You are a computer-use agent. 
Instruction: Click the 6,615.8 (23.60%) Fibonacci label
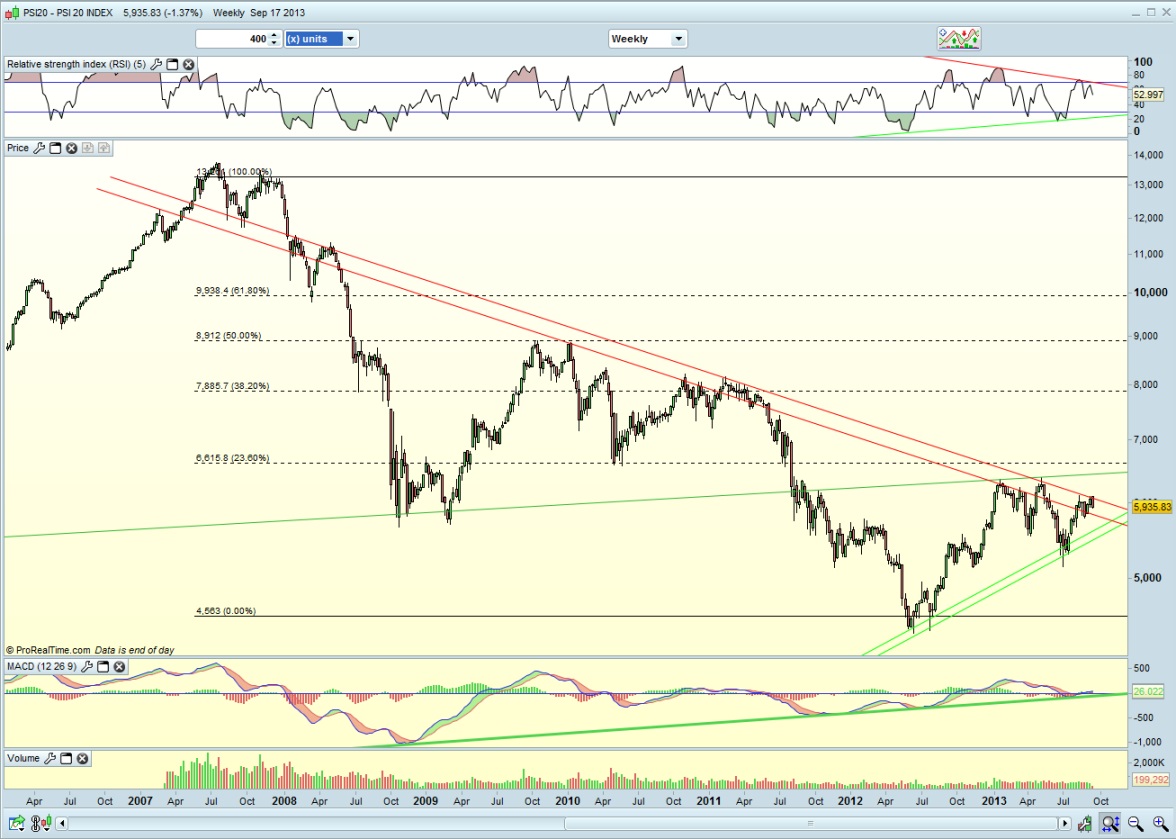pyautogui.click(x=232, y=458)
